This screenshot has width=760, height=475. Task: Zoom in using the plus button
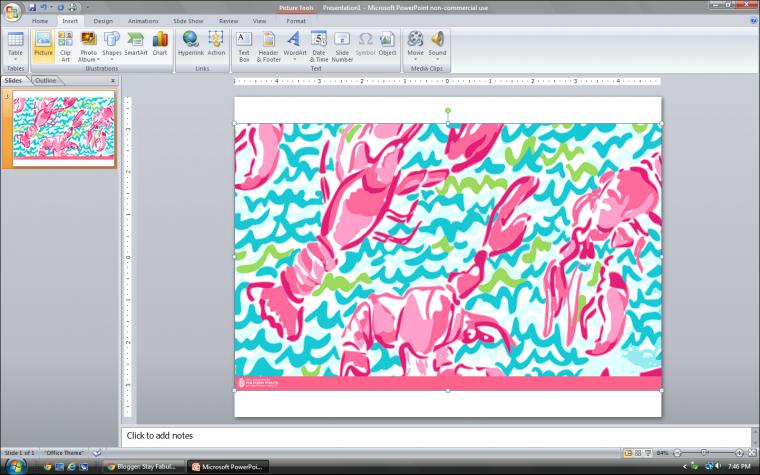[x=739, y=453]
